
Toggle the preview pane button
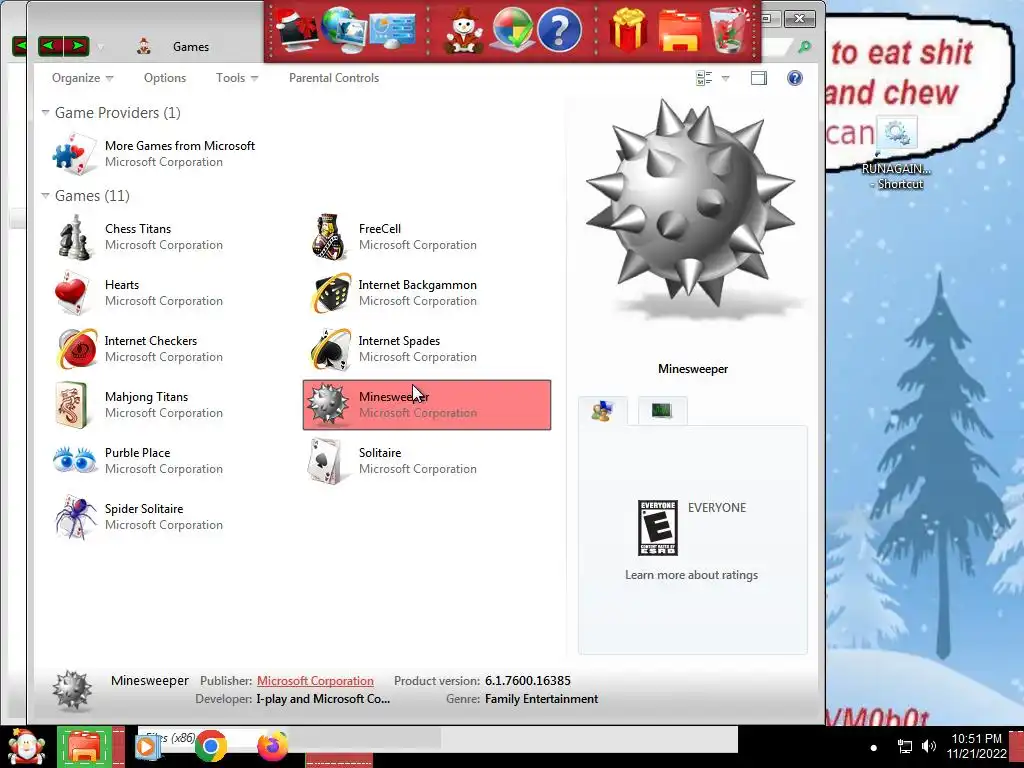(x=759, y=78)
